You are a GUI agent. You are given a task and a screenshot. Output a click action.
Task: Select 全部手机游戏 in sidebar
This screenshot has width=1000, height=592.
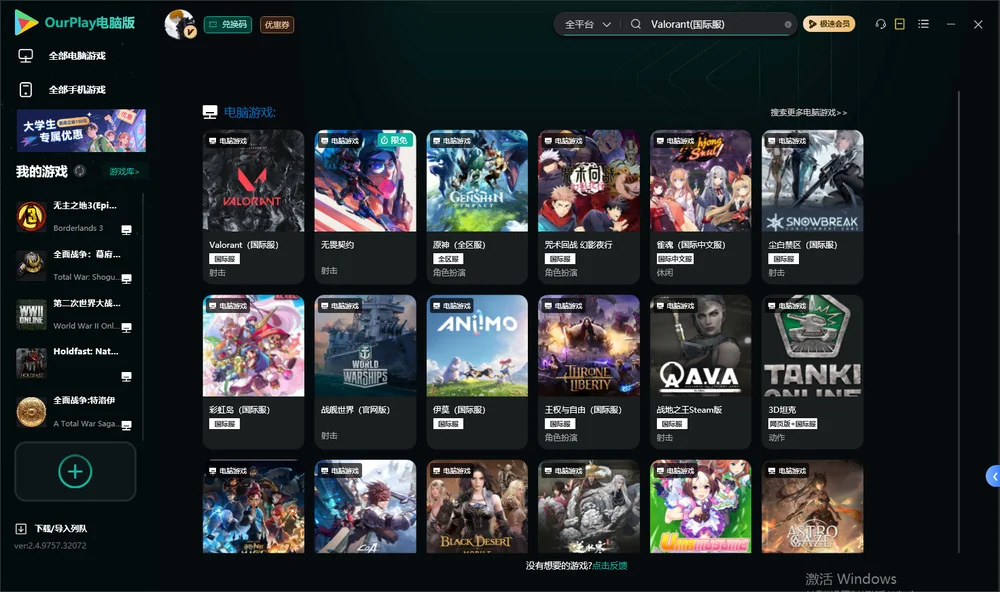tap(77, 90)
